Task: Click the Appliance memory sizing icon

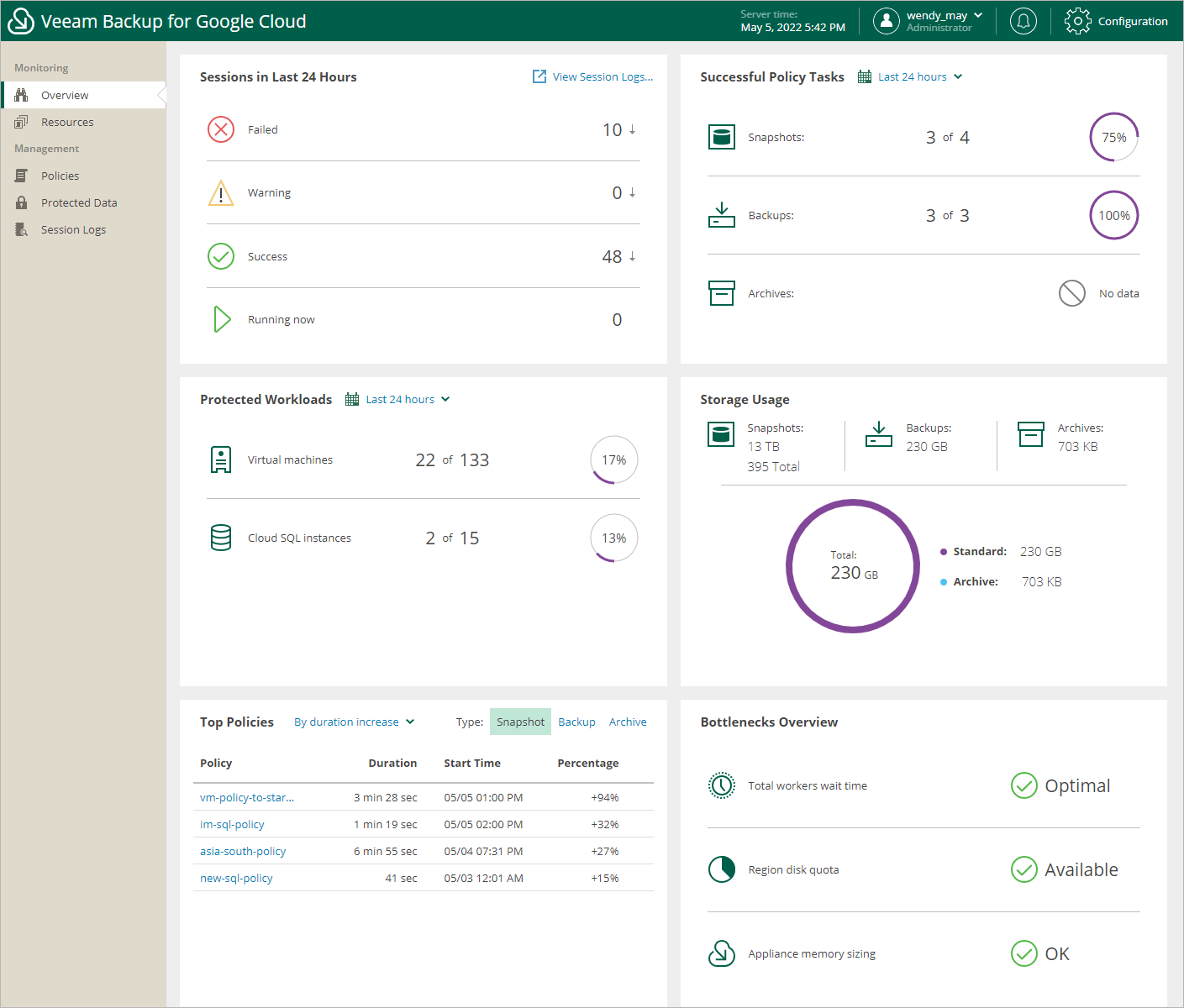Action: (722, 953)
